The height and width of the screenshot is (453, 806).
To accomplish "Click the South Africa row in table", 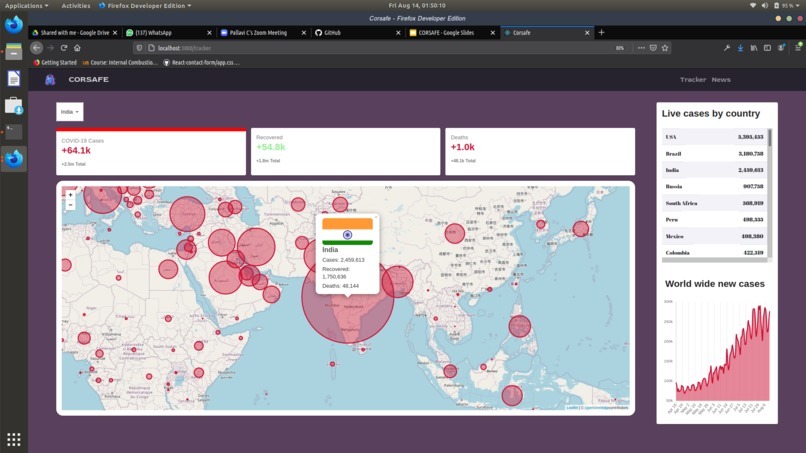I will pyautogui.click(x=715, y=203).
